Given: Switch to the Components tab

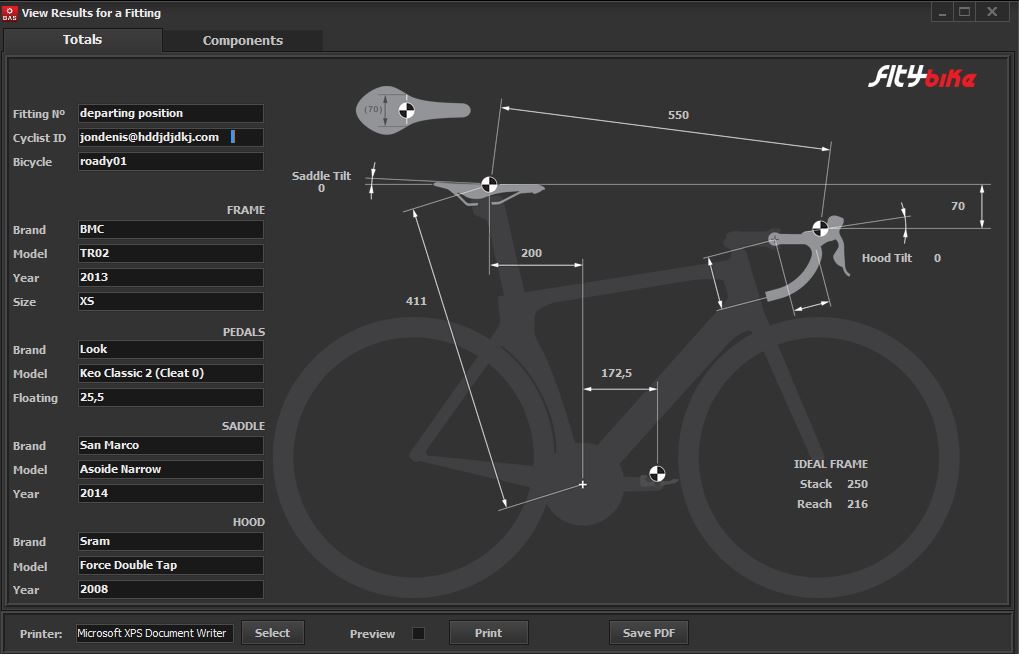Looking at the screenshot, I should (242, 40).
